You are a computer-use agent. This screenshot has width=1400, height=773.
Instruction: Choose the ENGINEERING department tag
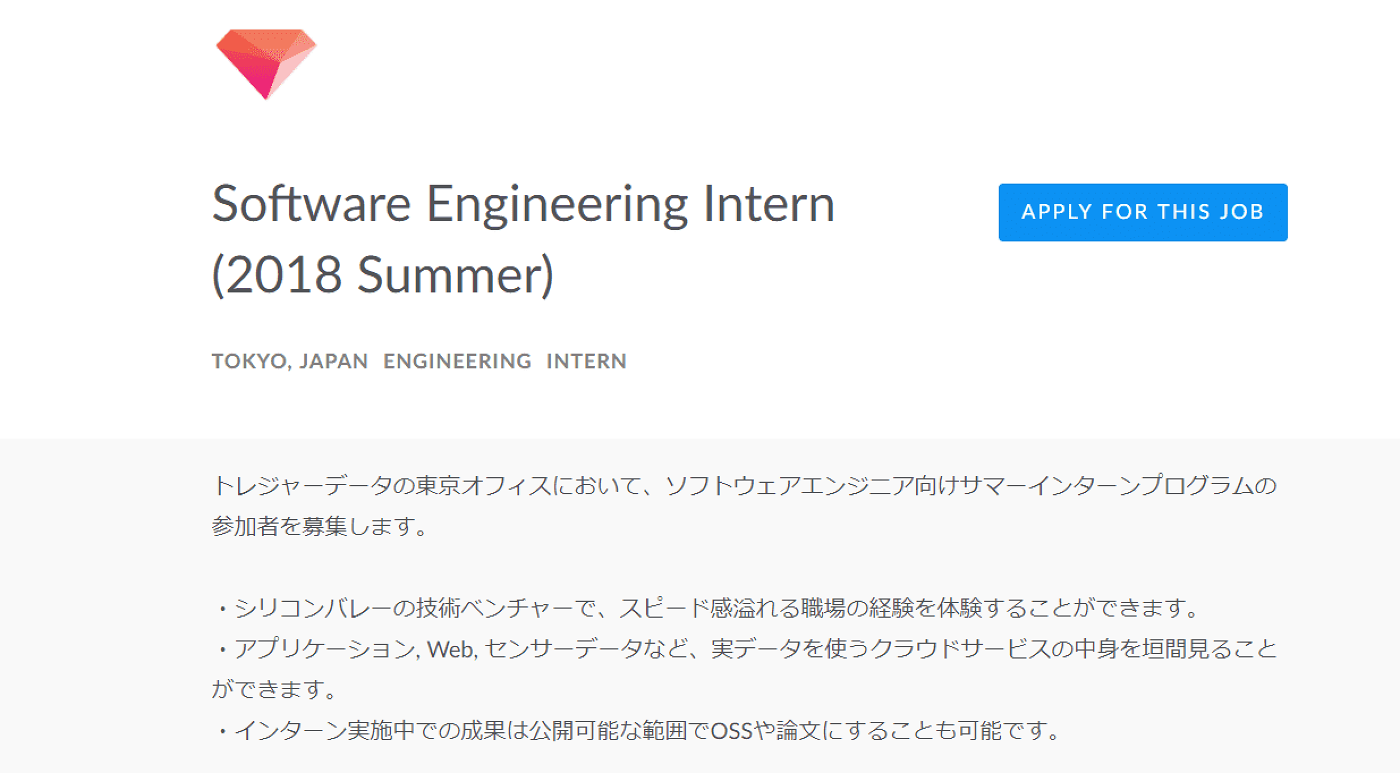click(457, 361)
